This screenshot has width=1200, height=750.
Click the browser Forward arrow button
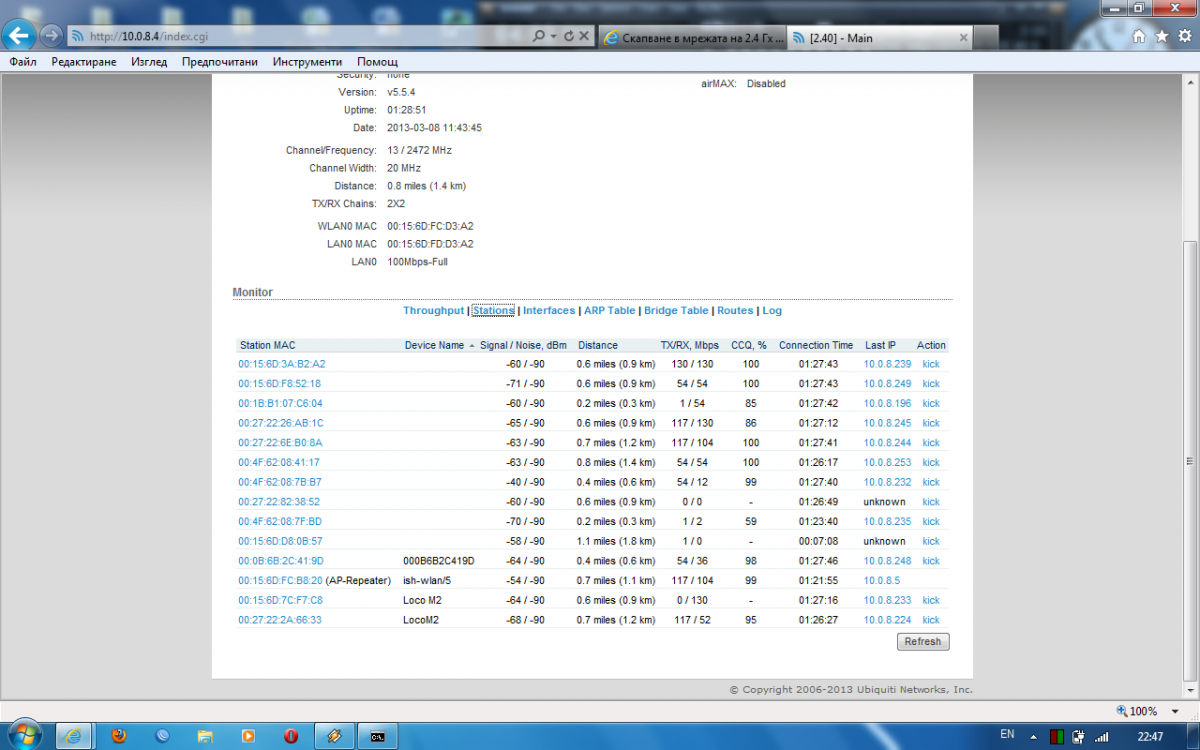click(51, 36)
